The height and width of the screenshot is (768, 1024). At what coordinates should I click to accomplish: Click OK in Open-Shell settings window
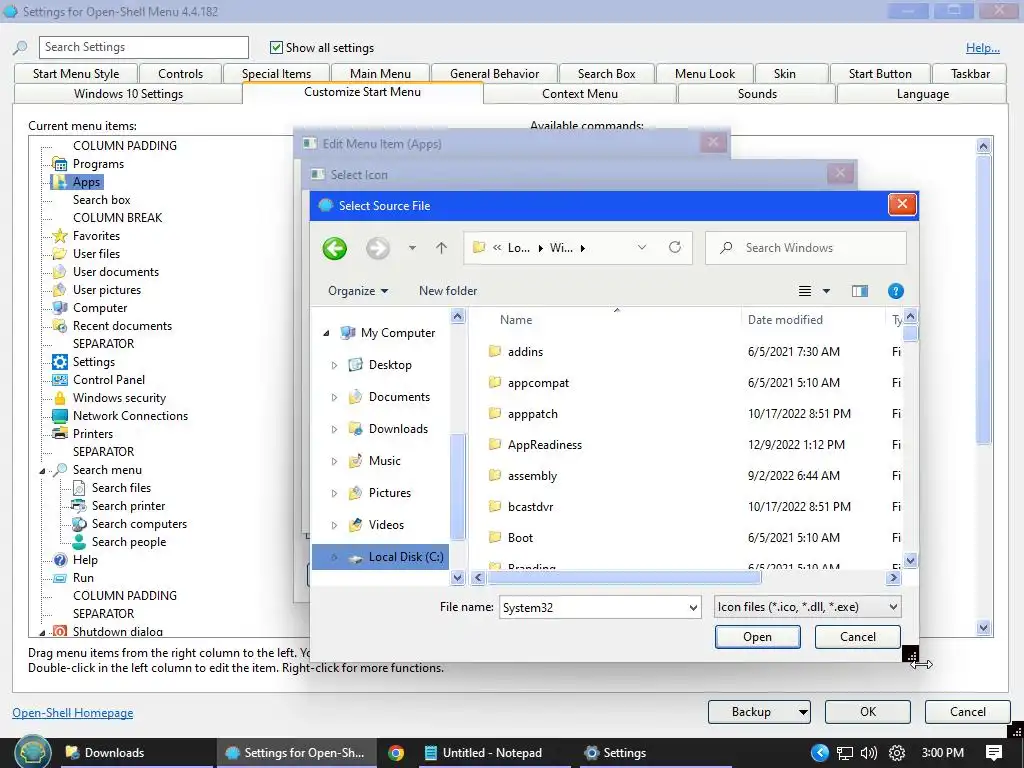click(868, 712)
